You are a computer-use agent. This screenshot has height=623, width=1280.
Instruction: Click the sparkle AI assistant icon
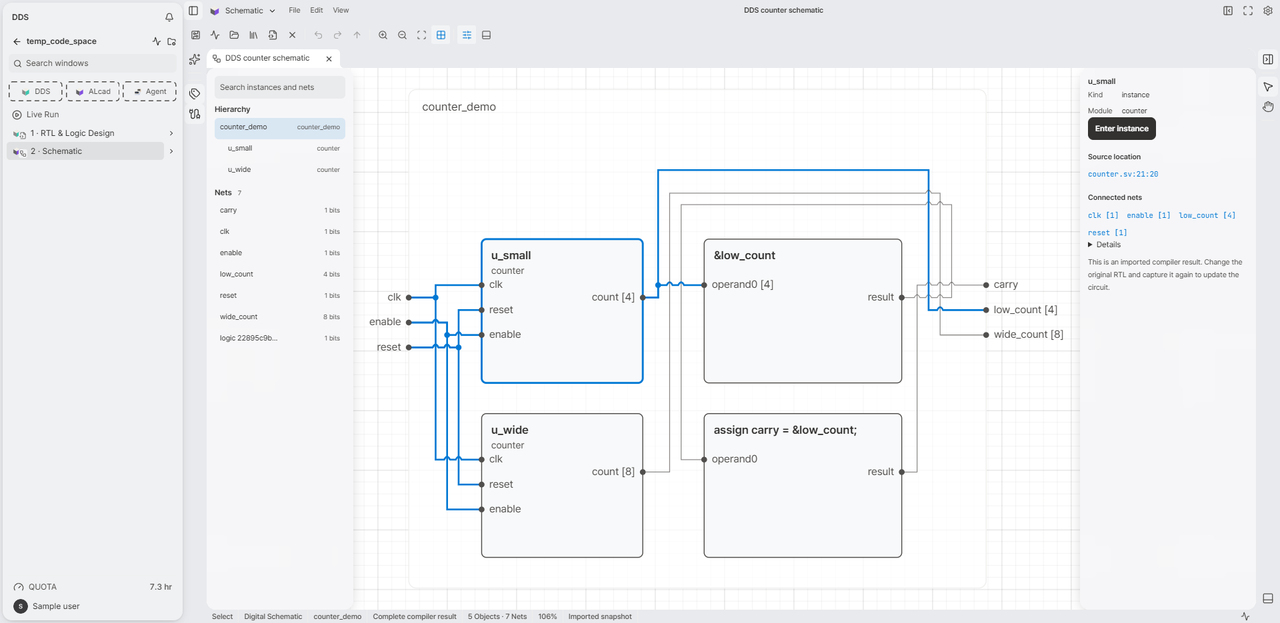[x=195, y=59]
